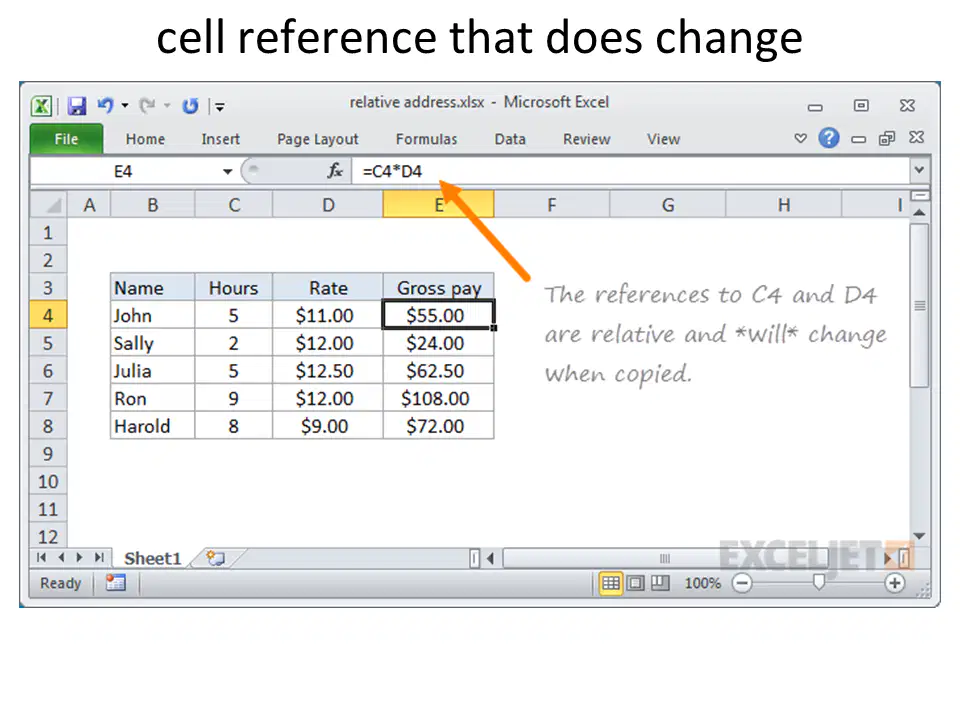Click the vertical scrollbar down arrow
The image size is (960, 720).
[x=920, y=536]
